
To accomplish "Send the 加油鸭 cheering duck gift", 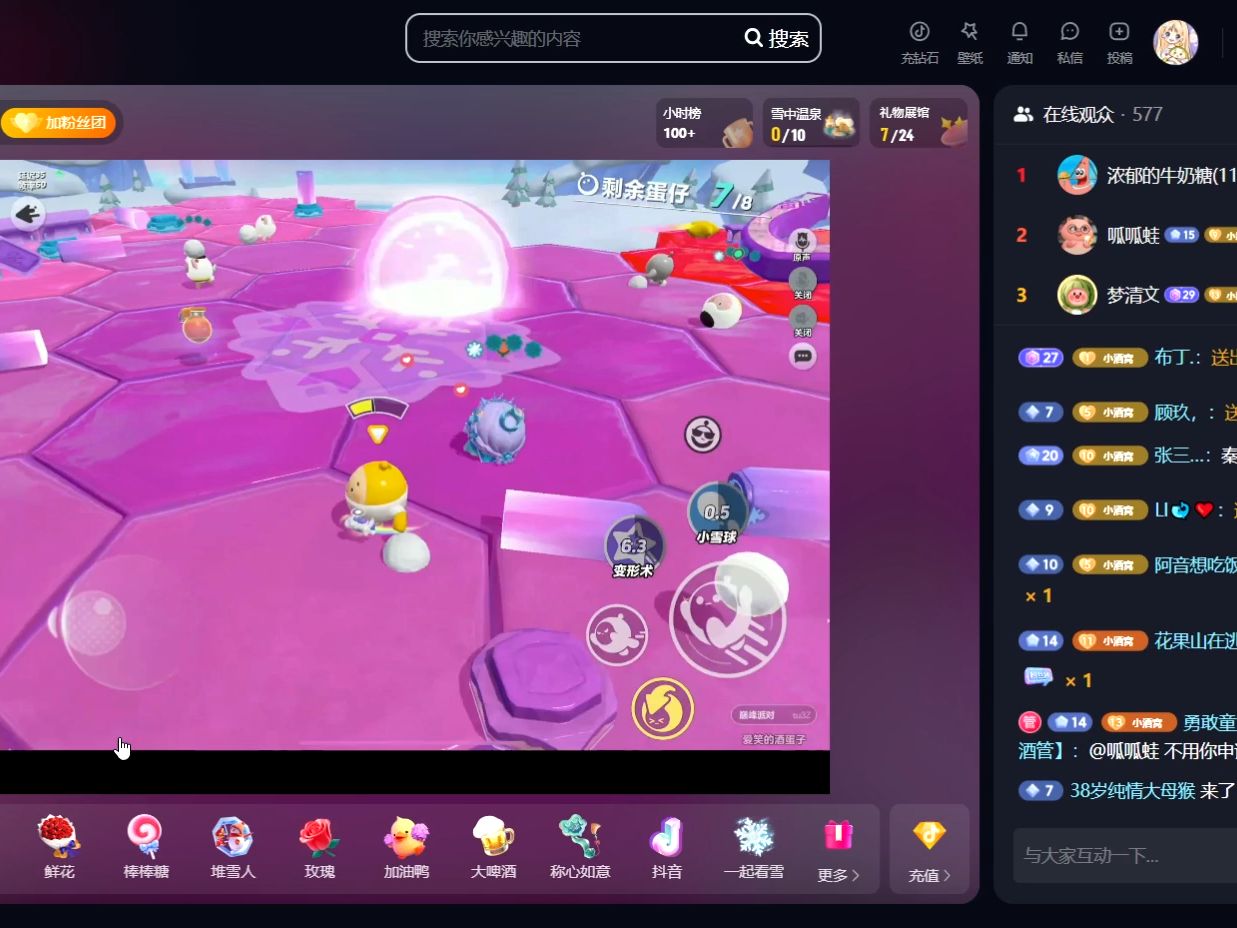I will point(406,847).
